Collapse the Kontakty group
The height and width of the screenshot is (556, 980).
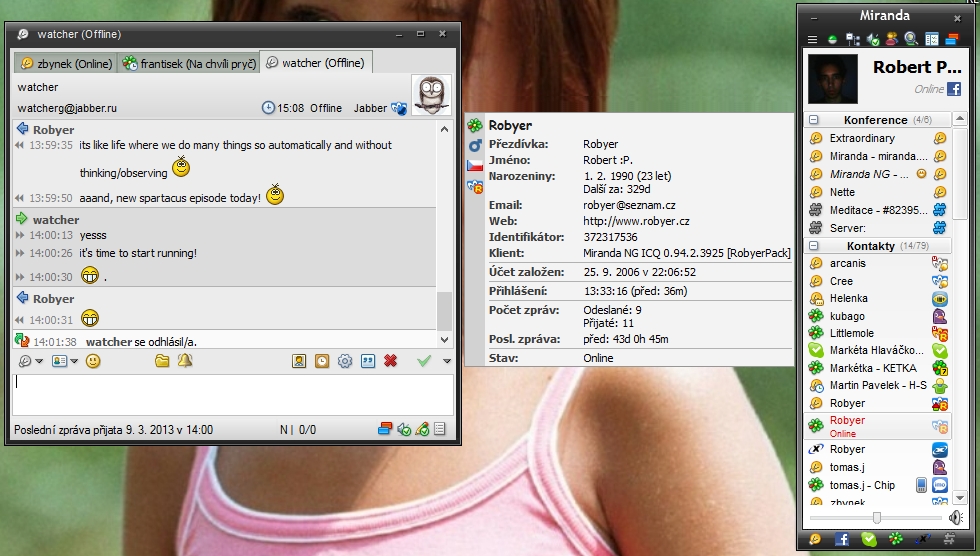click(x=814, y=245)
